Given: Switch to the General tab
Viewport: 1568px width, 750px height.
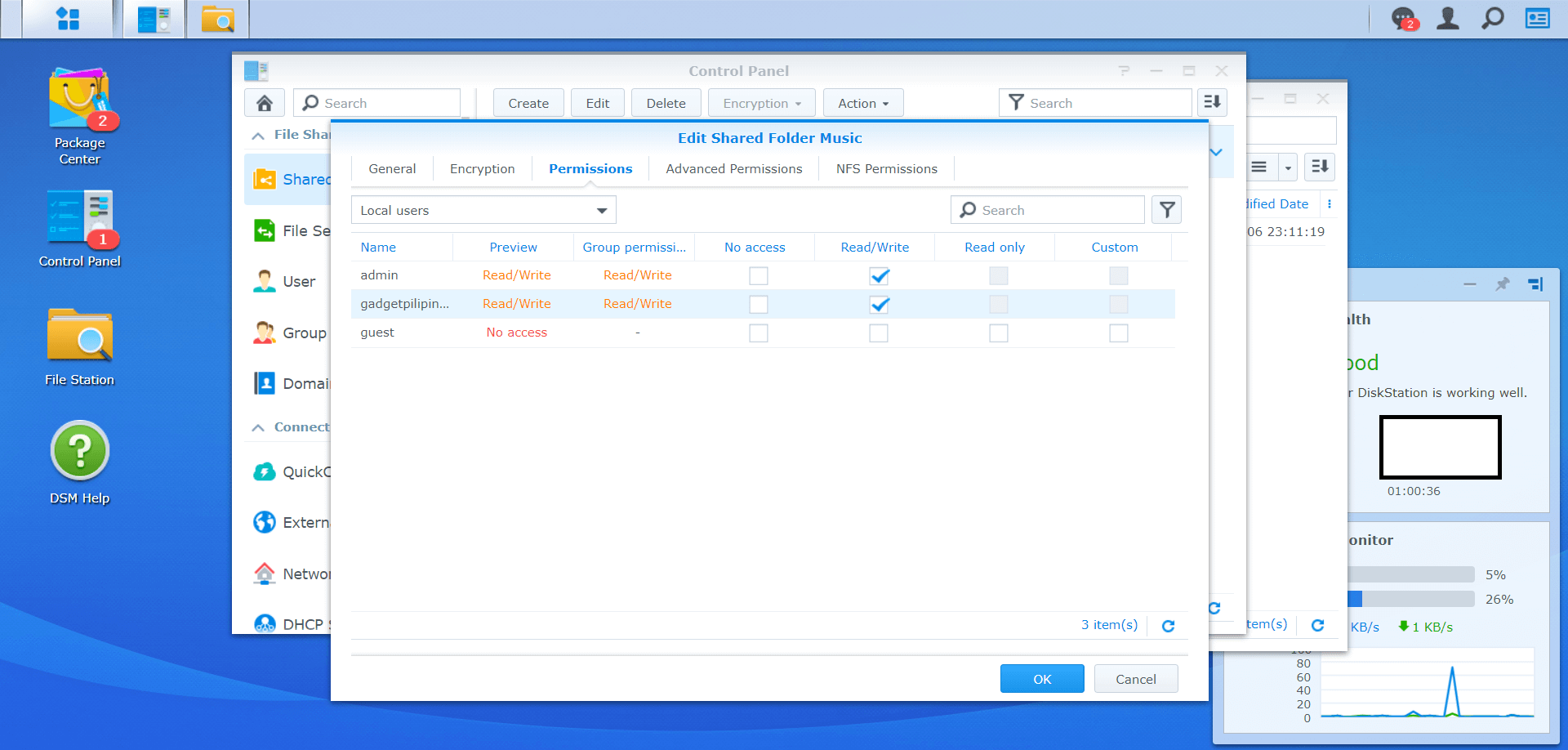Looking at the screenshot, I should tap(392, 169).
